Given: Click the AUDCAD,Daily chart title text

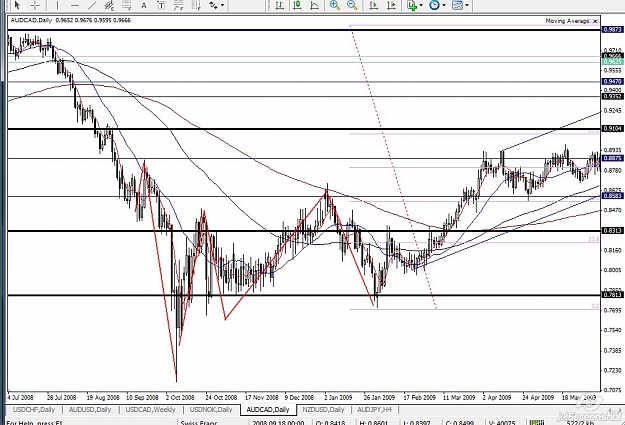Looking at the screenshot, I should click(x=31, y=20).
